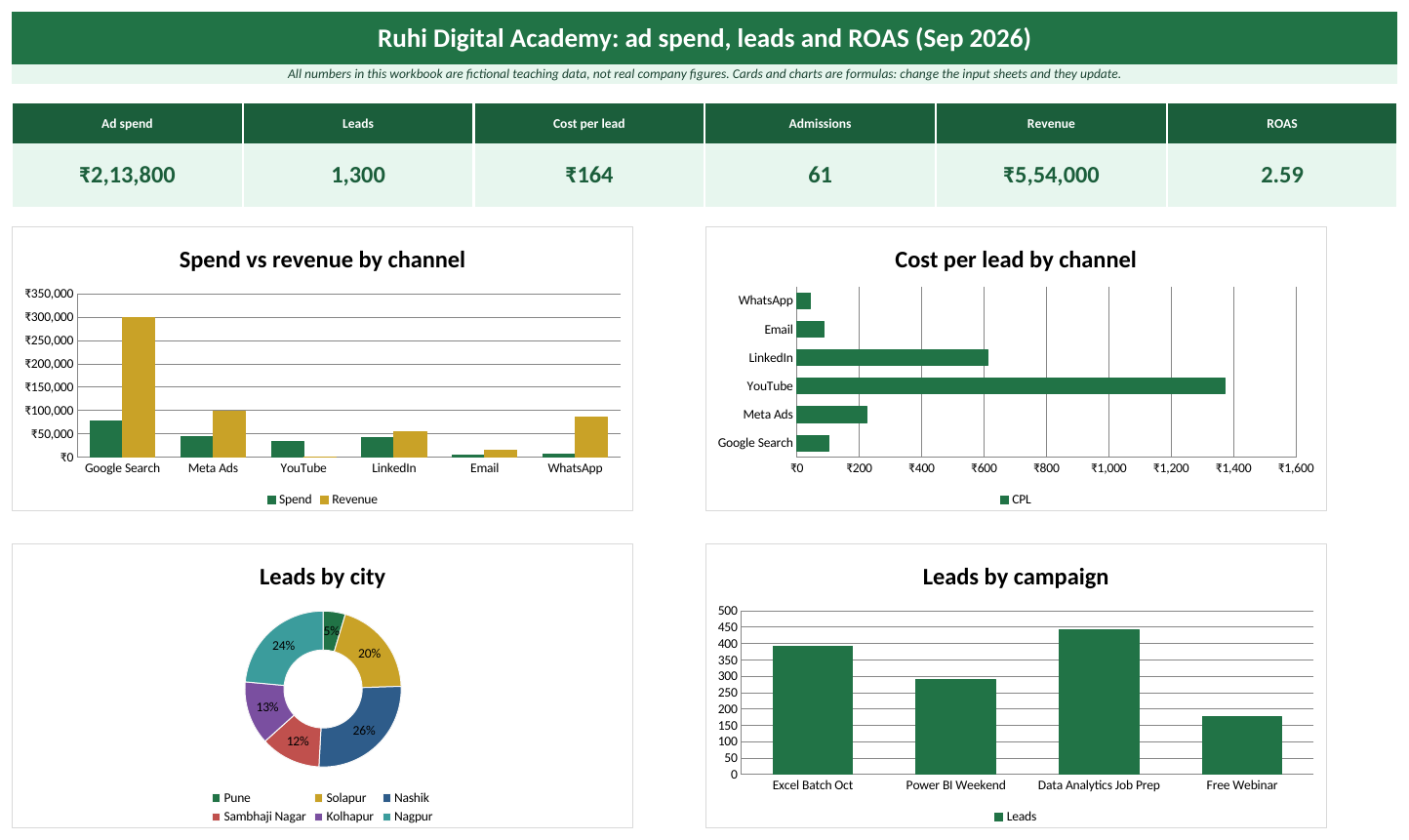Select the gold Google Search revenue bar
Screen dimensions: 1409x840
pos(139,387)
